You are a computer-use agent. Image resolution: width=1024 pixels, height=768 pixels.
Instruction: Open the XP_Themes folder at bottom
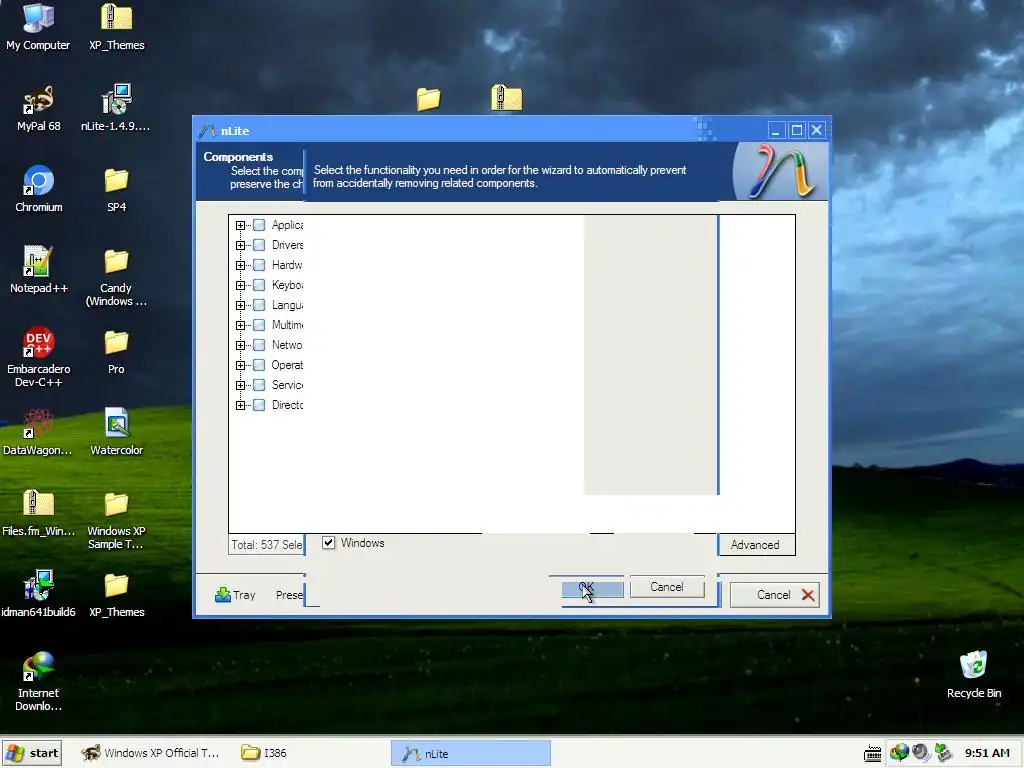click(x=116, y=594)
